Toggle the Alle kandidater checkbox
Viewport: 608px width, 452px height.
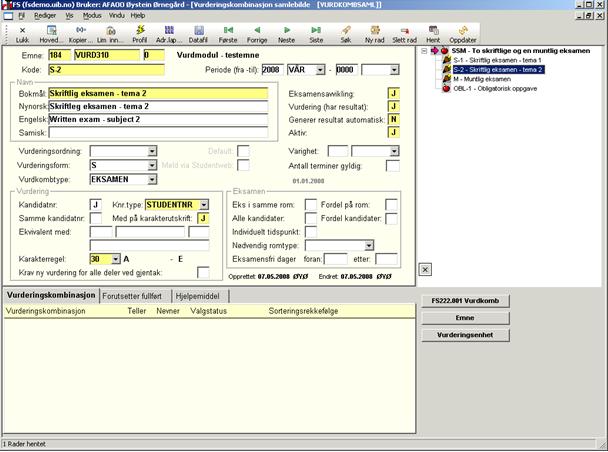[x=310, y=218]
